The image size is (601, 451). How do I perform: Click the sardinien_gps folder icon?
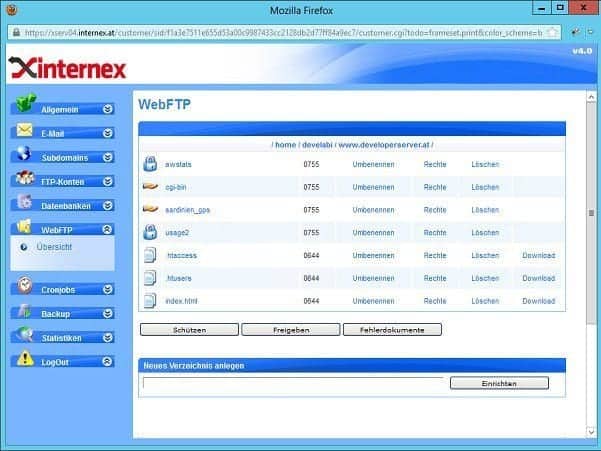150,210
